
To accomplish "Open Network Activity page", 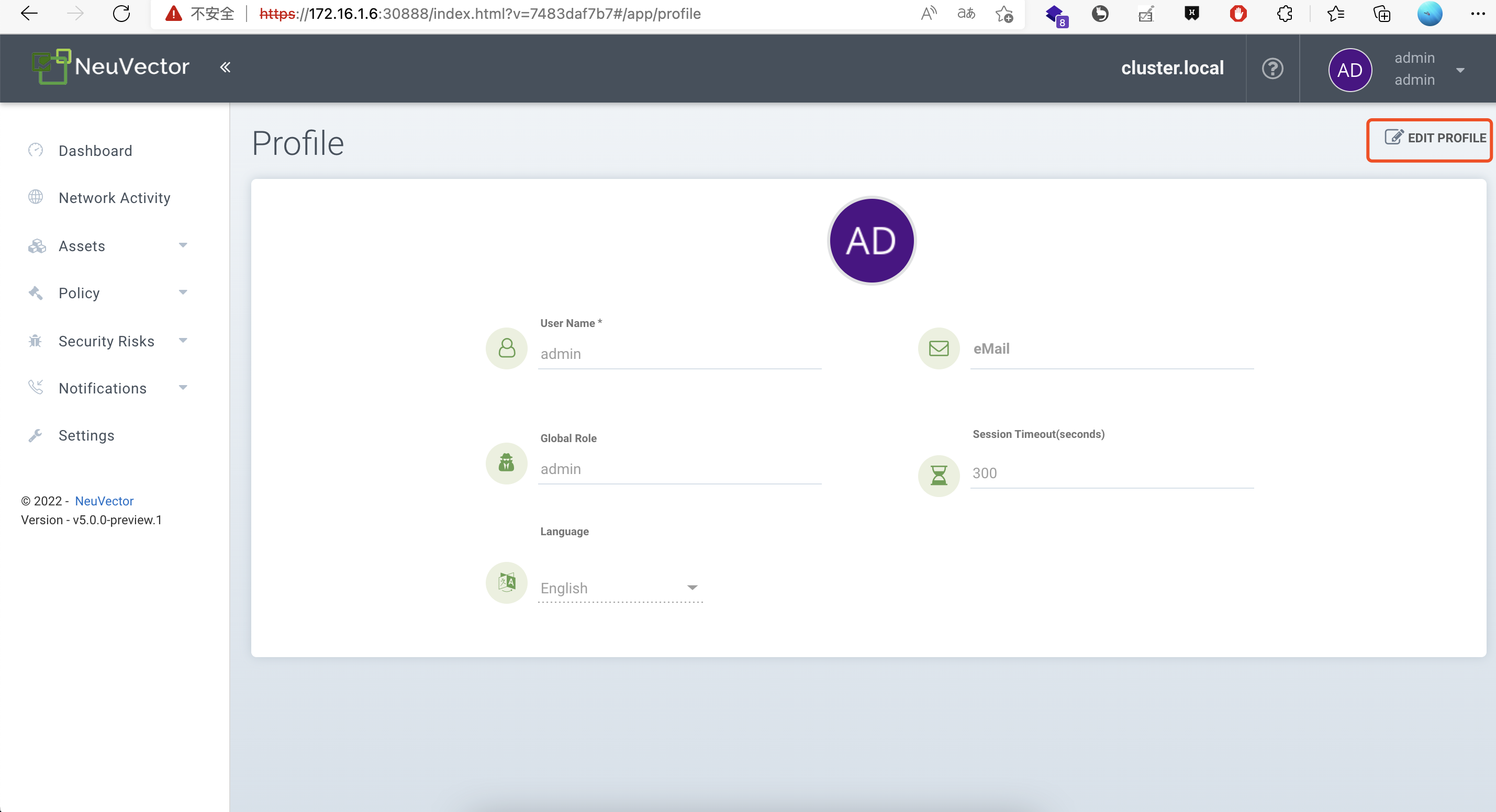I will (x=115, y=198).
